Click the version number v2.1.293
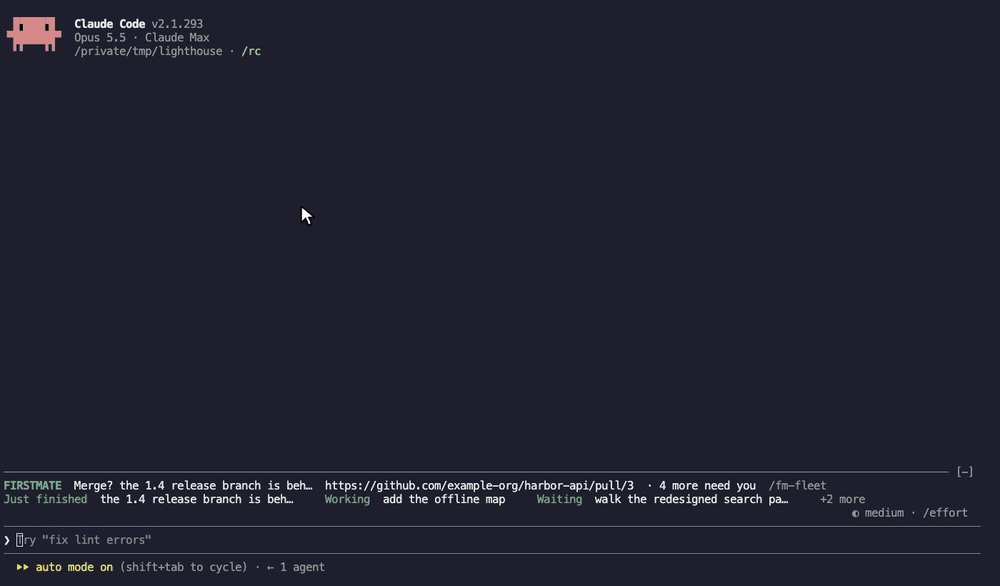Viewport: 1000px width, 586px height. [x=177, y=24]
